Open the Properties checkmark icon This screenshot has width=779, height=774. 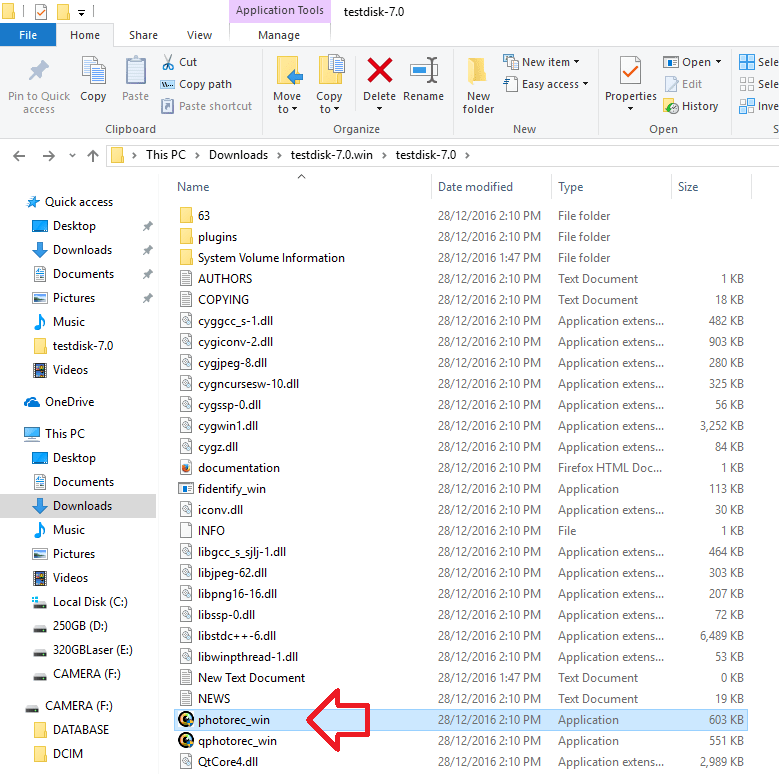(630, 70)
